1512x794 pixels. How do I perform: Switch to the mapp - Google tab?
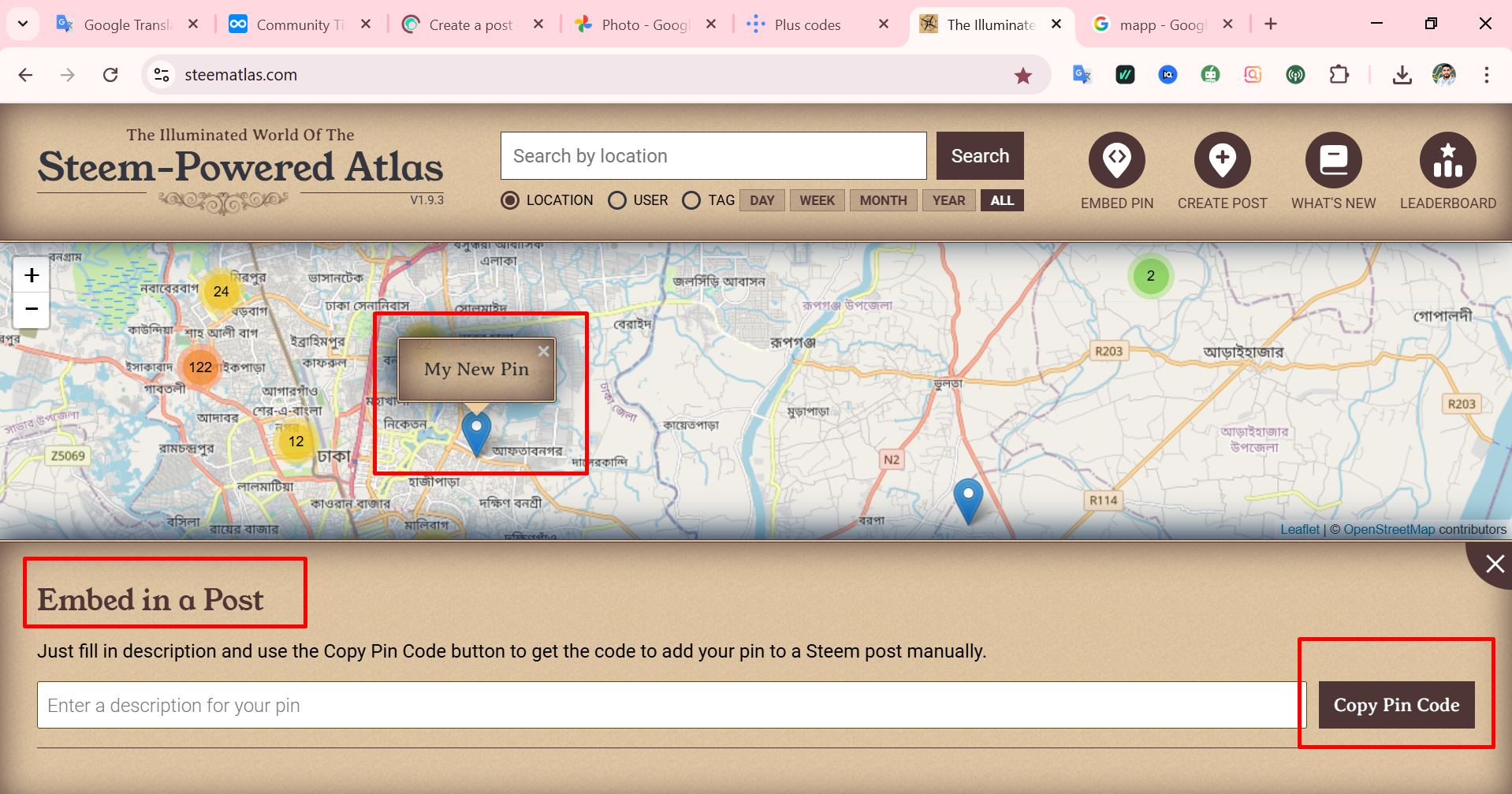(1162, 24)
